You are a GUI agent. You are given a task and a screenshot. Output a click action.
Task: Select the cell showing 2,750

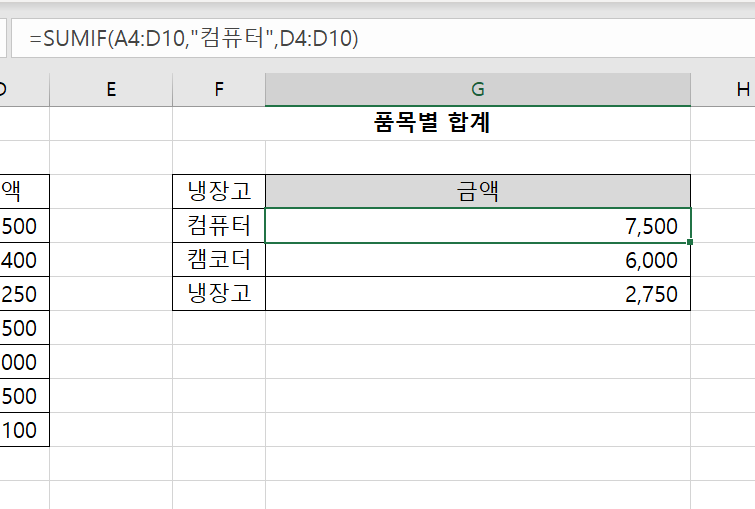point(477,294)
